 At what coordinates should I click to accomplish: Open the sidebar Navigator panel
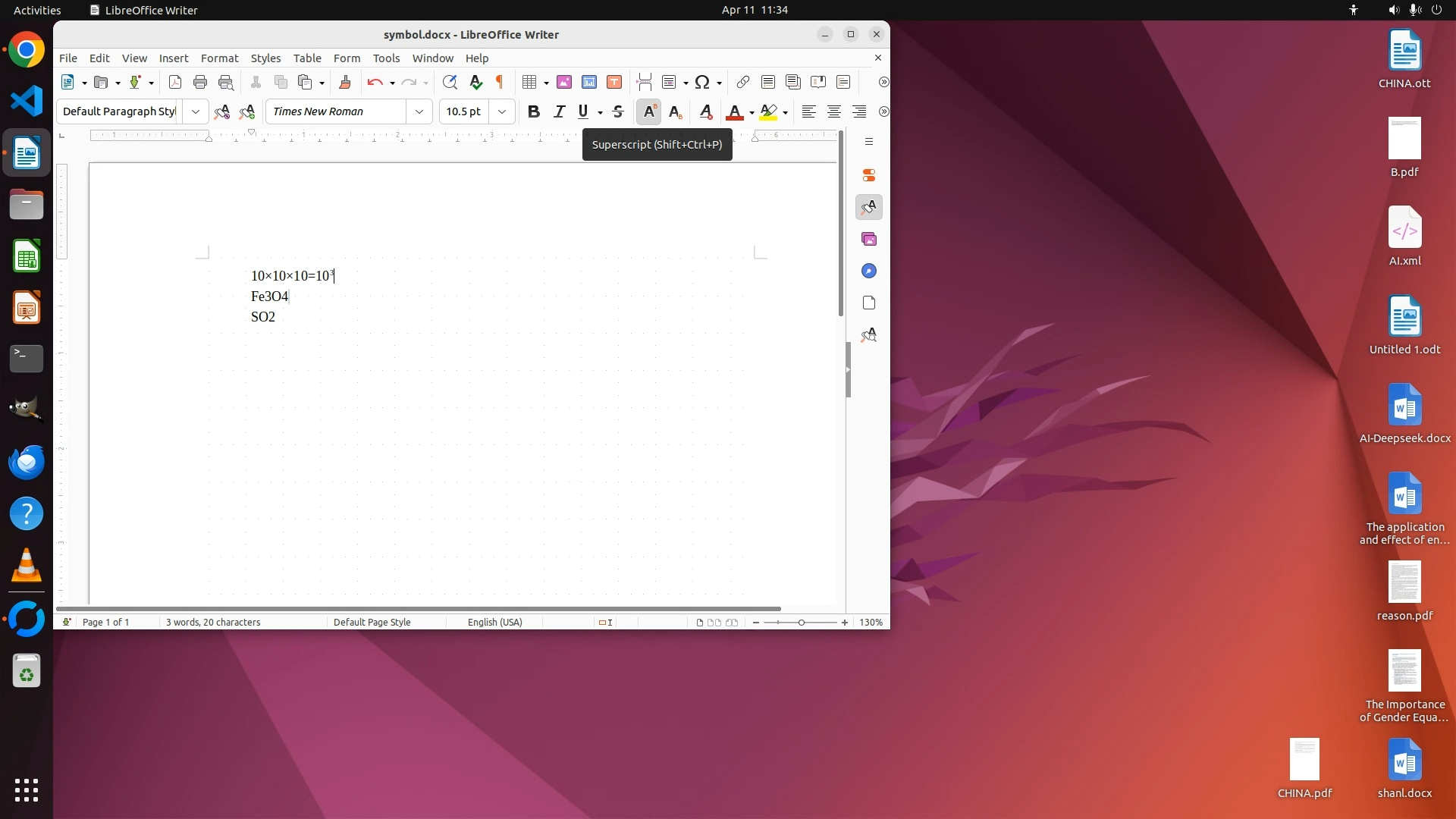point(869,271)
